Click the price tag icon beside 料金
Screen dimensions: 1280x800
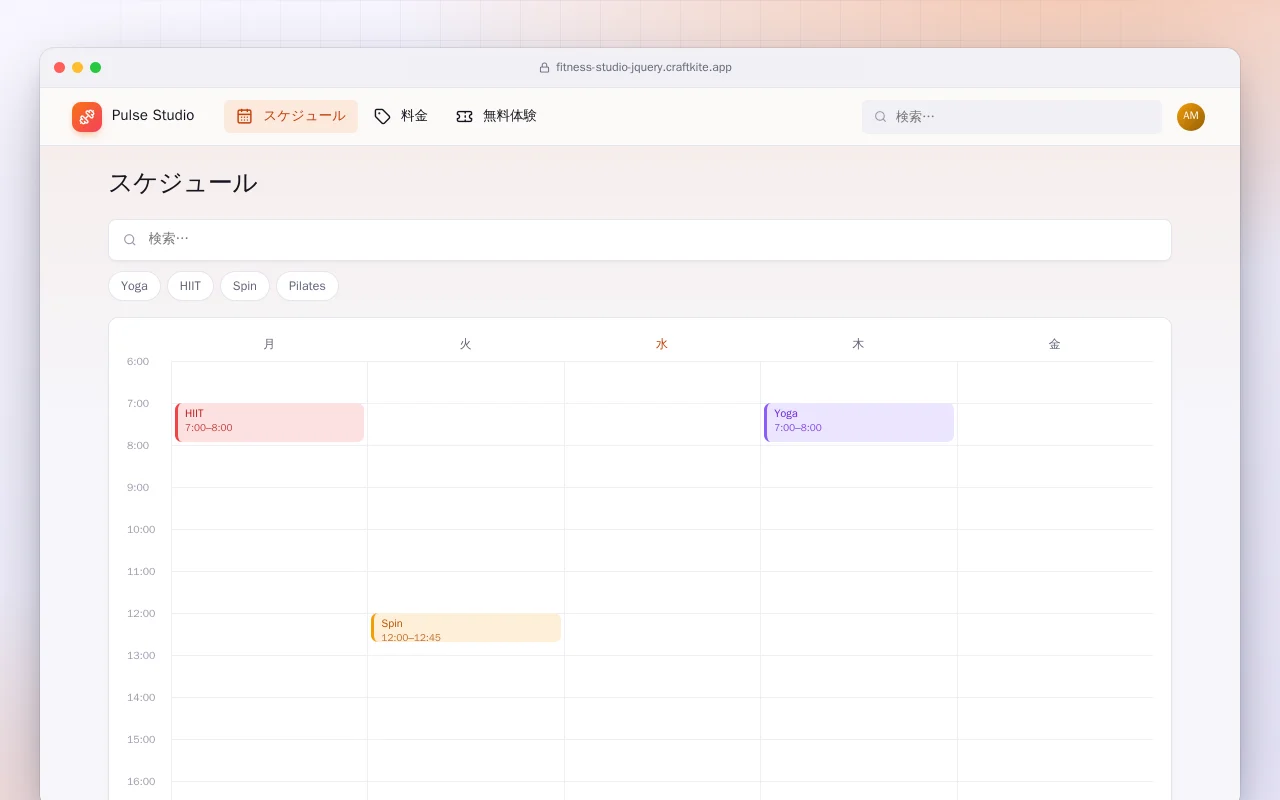click(382, 116)
